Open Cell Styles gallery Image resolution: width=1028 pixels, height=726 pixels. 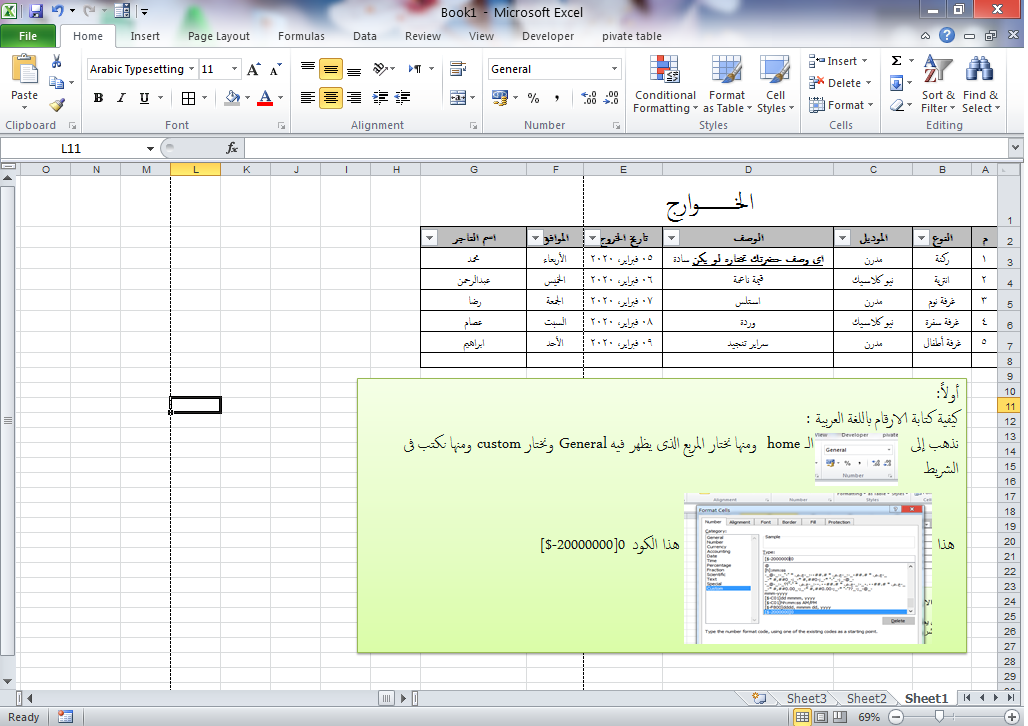pos(775,84)
